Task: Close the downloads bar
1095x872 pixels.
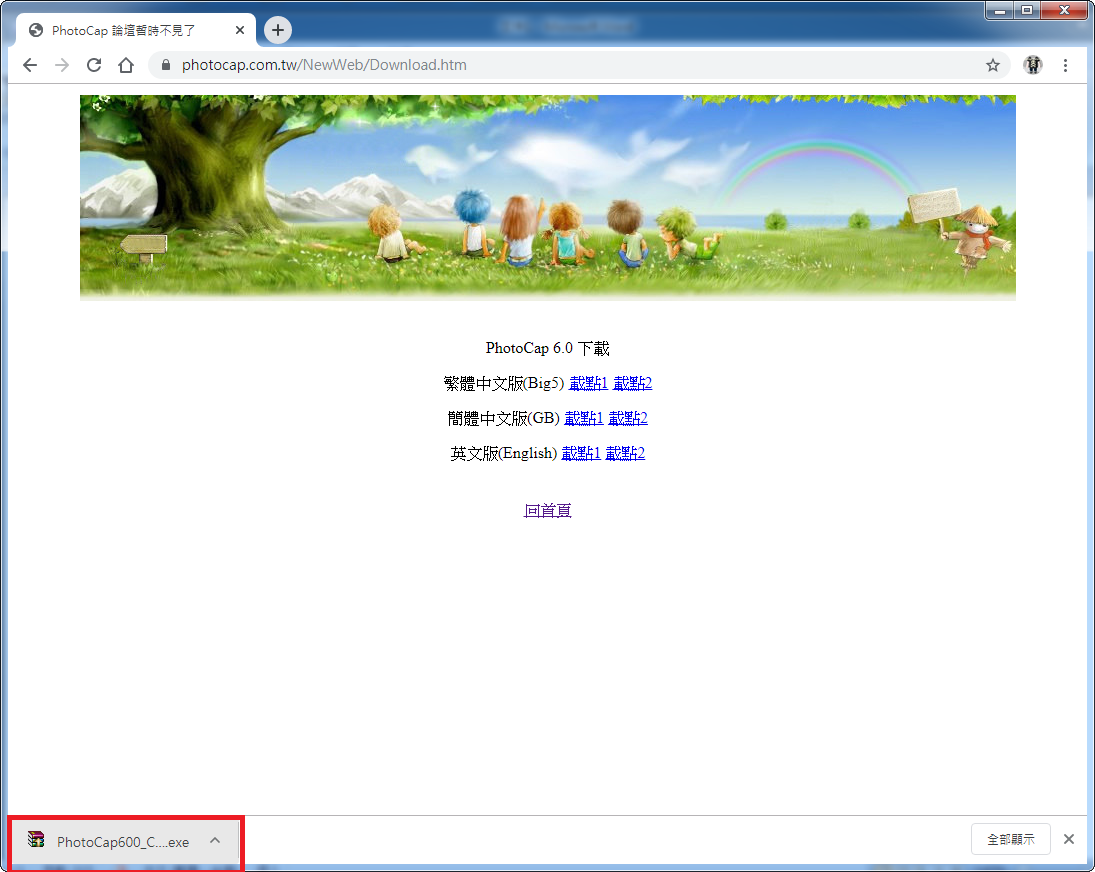Action: (1068, 839)
